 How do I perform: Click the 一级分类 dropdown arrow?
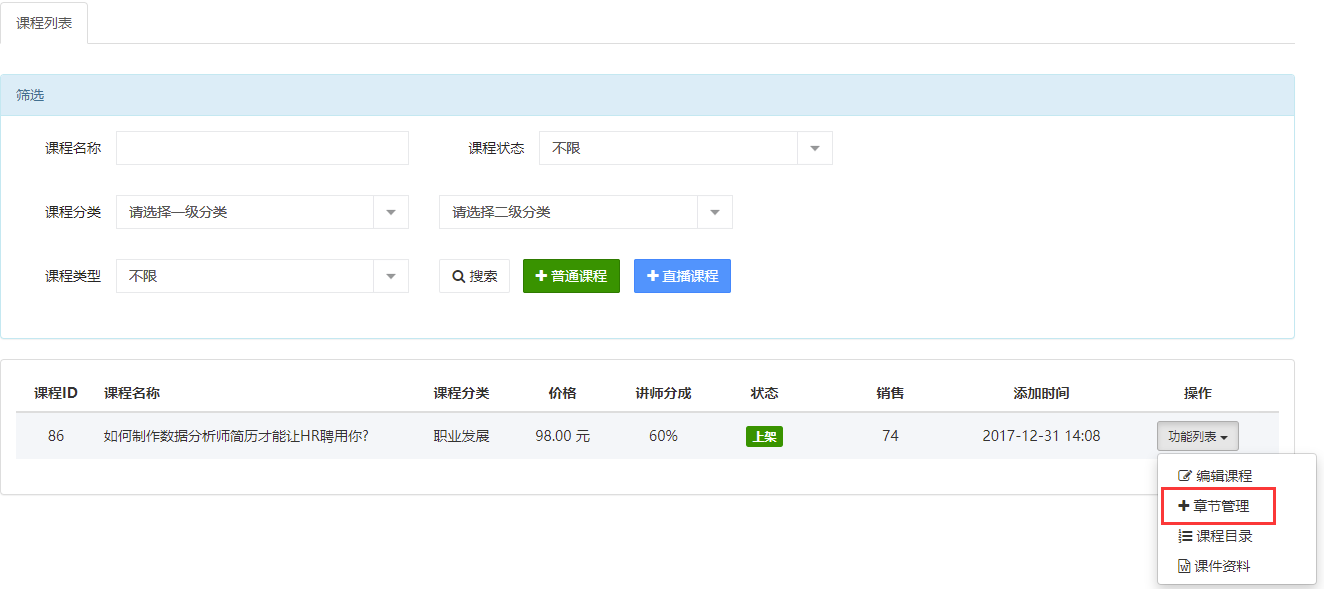point(391,212)
